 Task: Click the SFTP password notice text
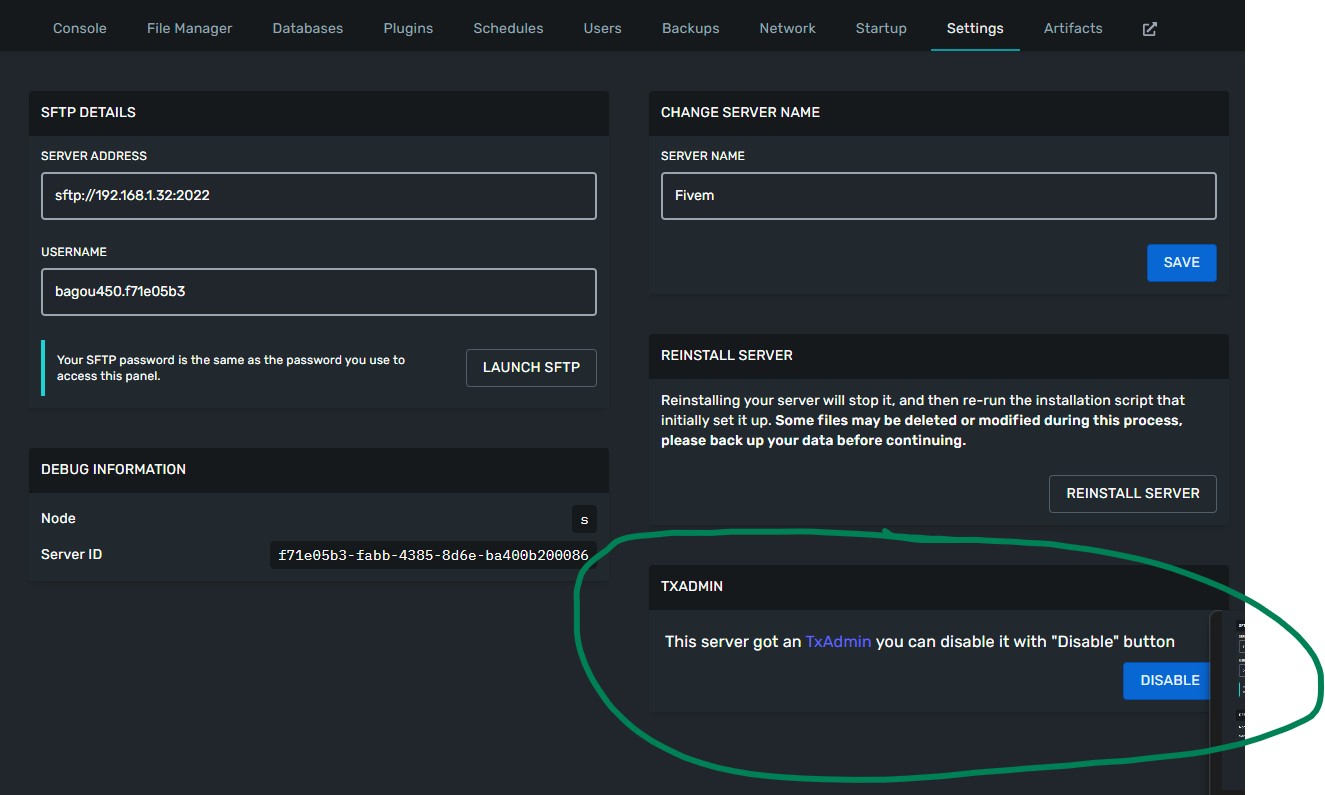(231, 368)
